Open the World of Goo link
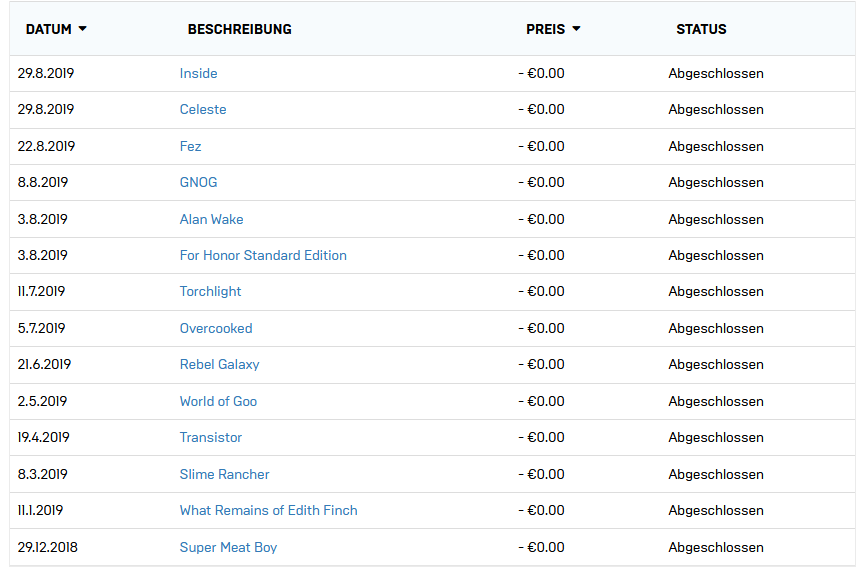 pos(218,401)
